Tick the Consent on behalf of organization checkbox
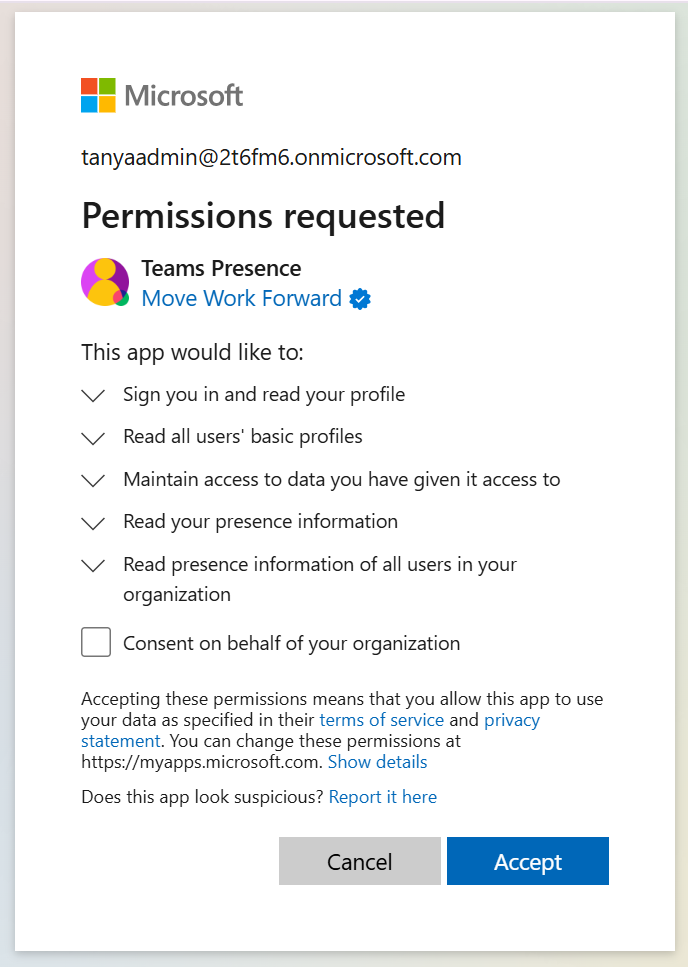 tap(96, 642)
